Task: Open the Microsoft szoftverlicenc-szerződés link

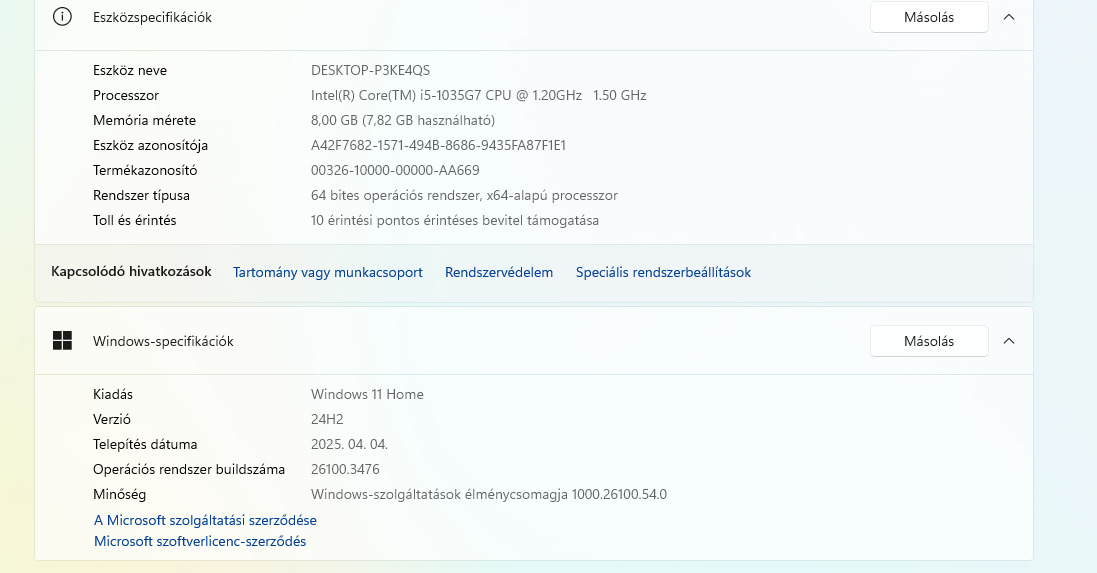Action: pos(200,541)
